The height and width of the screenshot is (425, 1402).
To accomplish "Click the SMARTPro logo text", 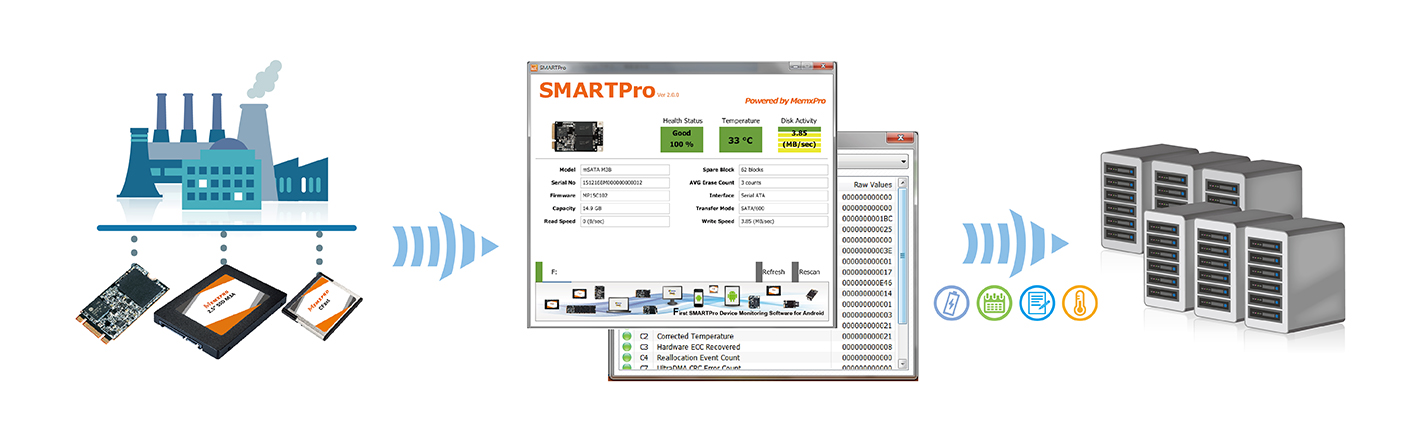I will [x=596, y=89].
